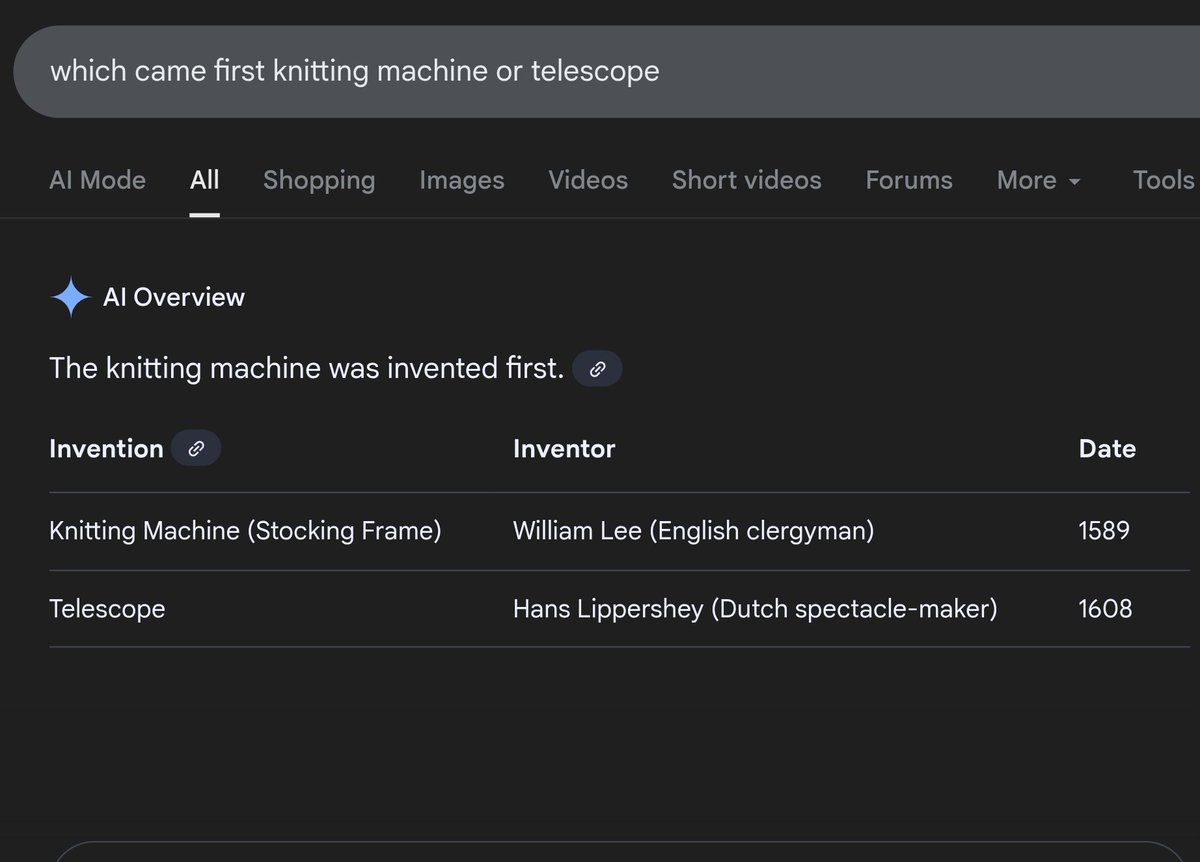This screenshot has height=862, width=1200.
Task: Open the Shopping tab
Action: tap(319, 180)
